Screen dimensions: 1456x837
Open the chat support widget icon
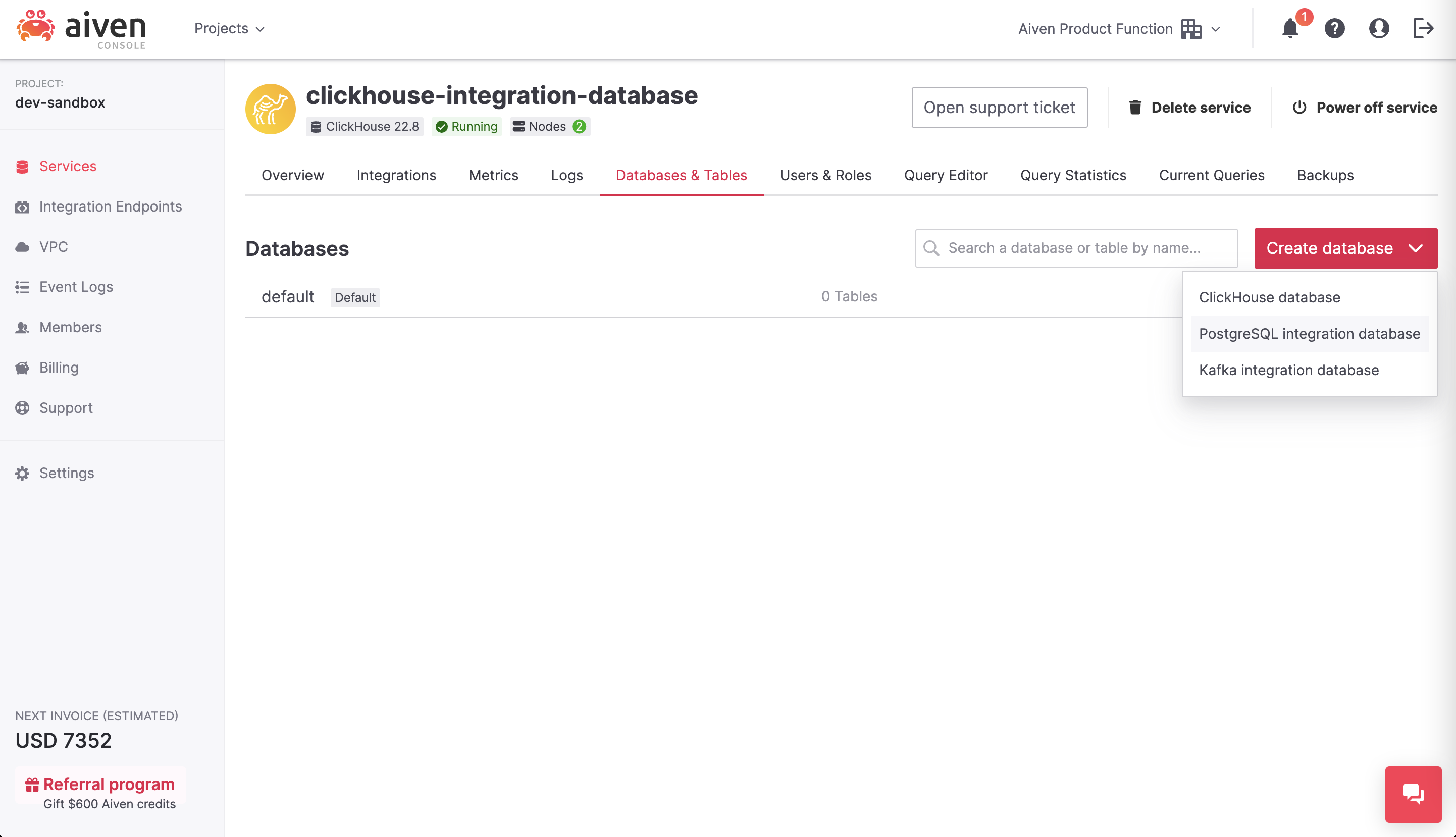(x=1414, y=795)
